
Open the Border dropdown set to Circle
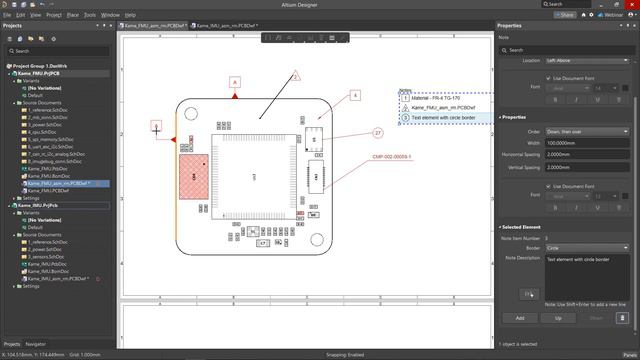click(x=587, y=248)
